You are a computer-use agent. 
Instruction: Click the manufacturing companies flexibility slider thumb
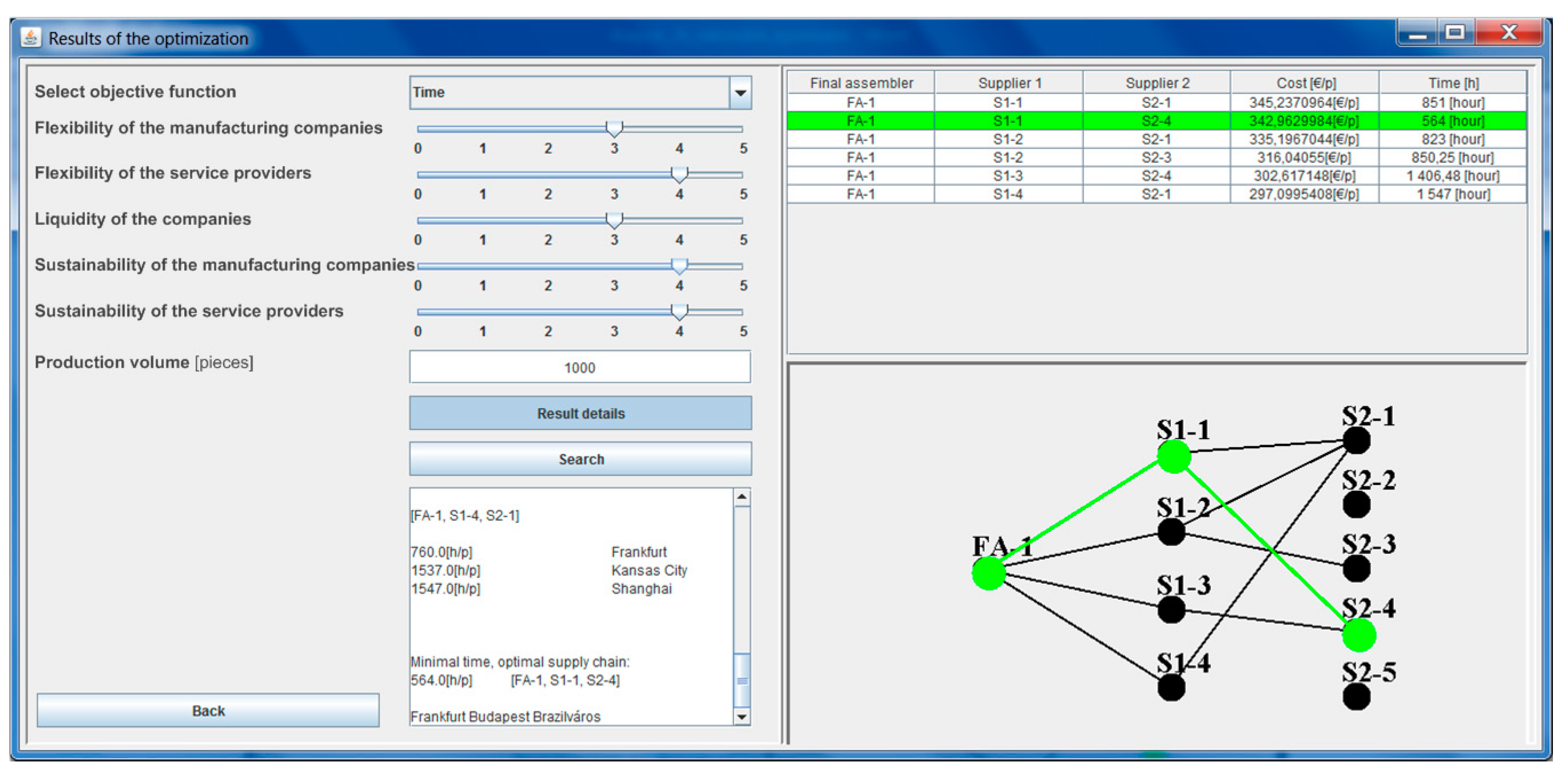point(614,128)
